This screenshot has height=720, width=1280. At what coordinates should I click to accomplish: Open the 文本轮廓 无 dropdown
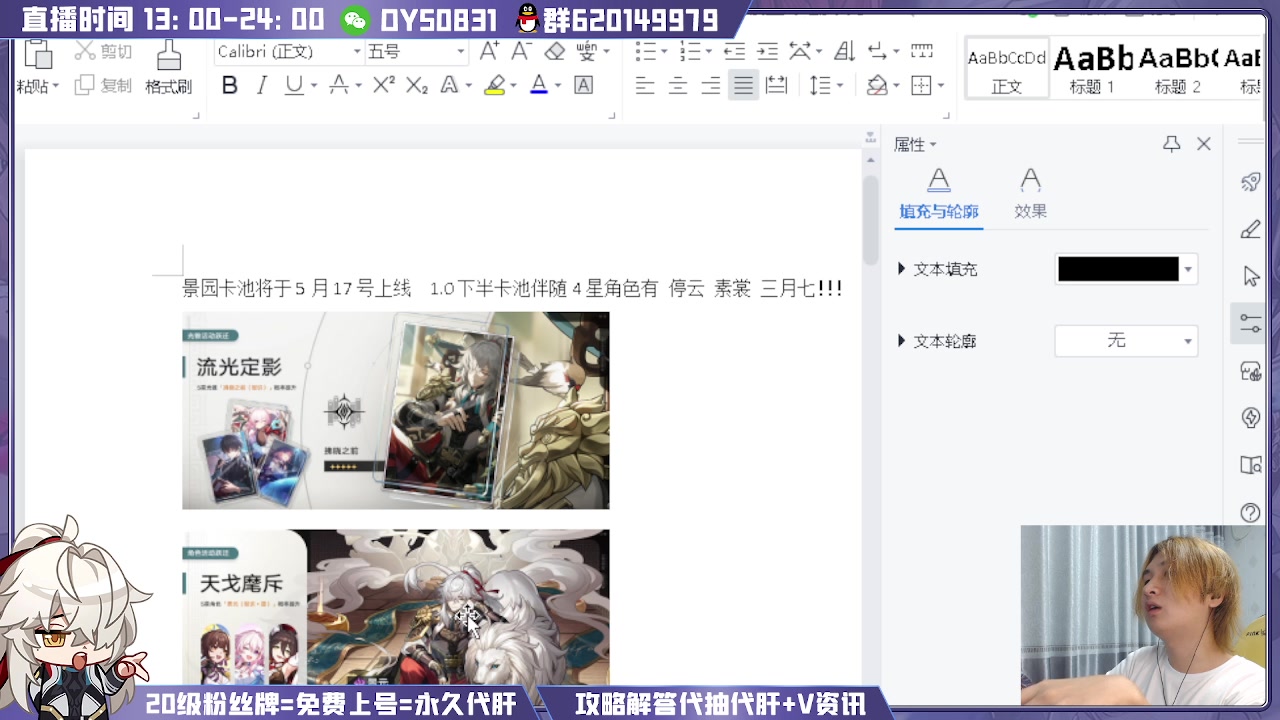(x=1126, y=341)
